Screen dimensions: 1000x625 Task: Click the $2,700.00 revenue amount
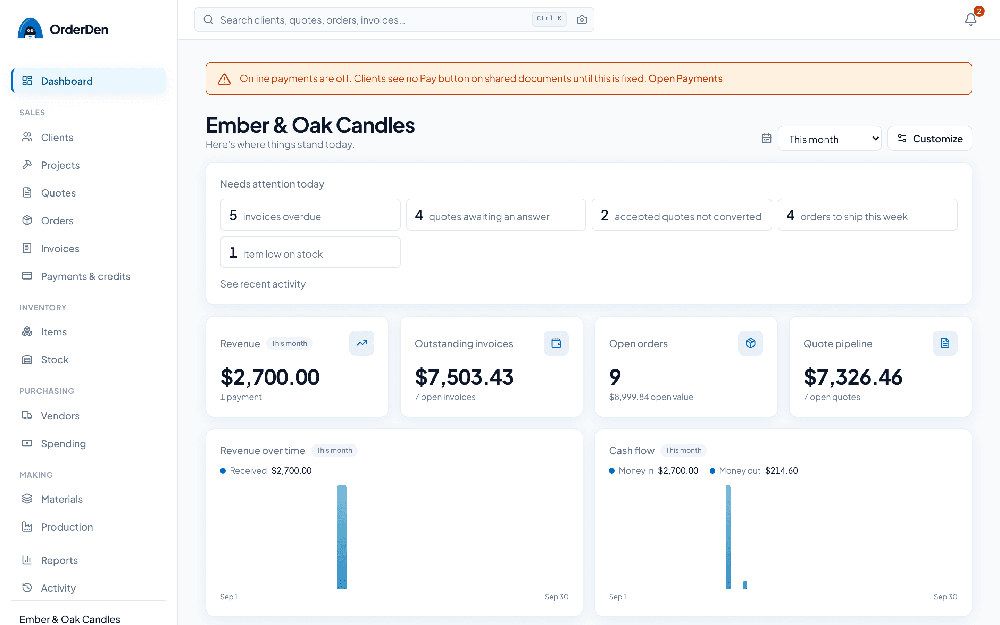coord(270,377)
